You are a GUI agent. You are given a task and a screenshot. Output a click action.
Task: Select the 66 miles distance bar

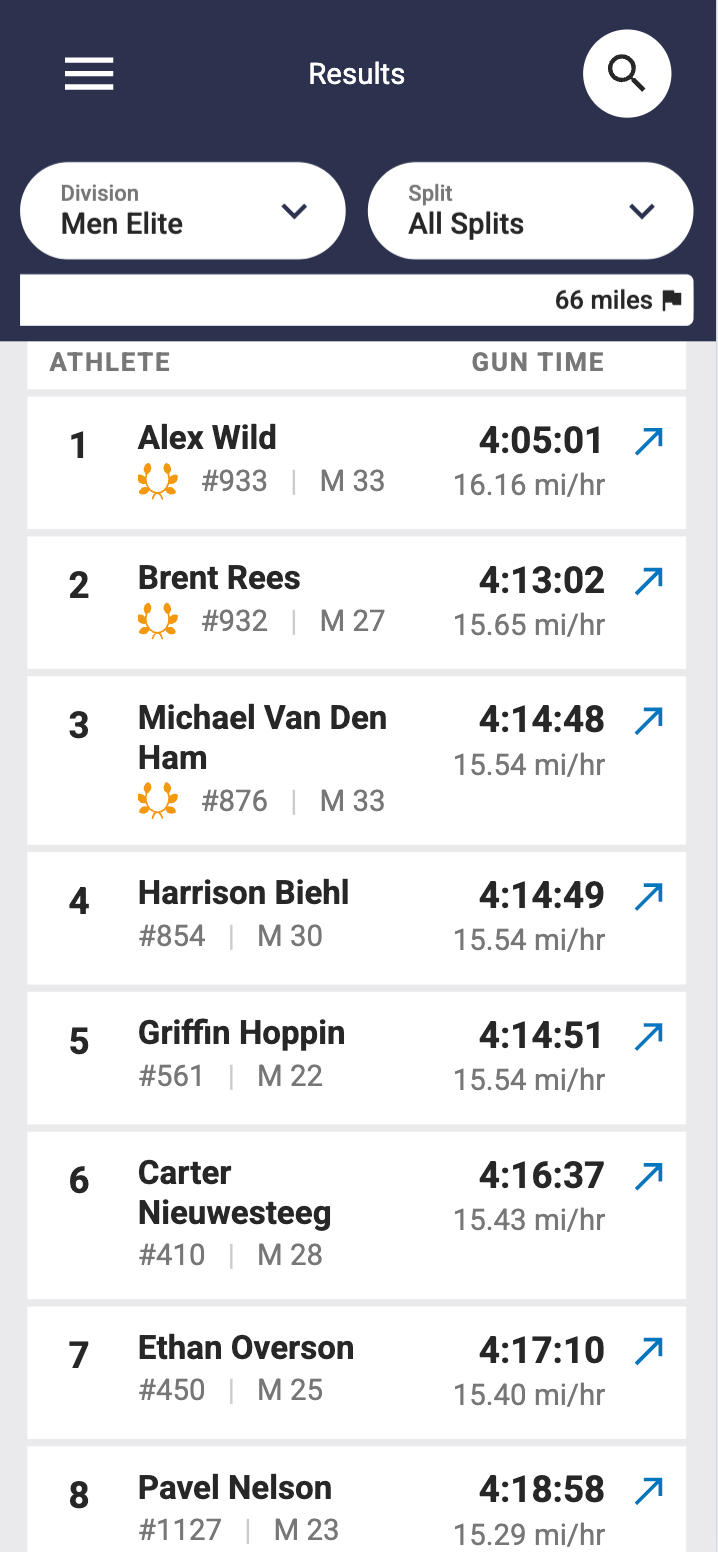(356, 300)
